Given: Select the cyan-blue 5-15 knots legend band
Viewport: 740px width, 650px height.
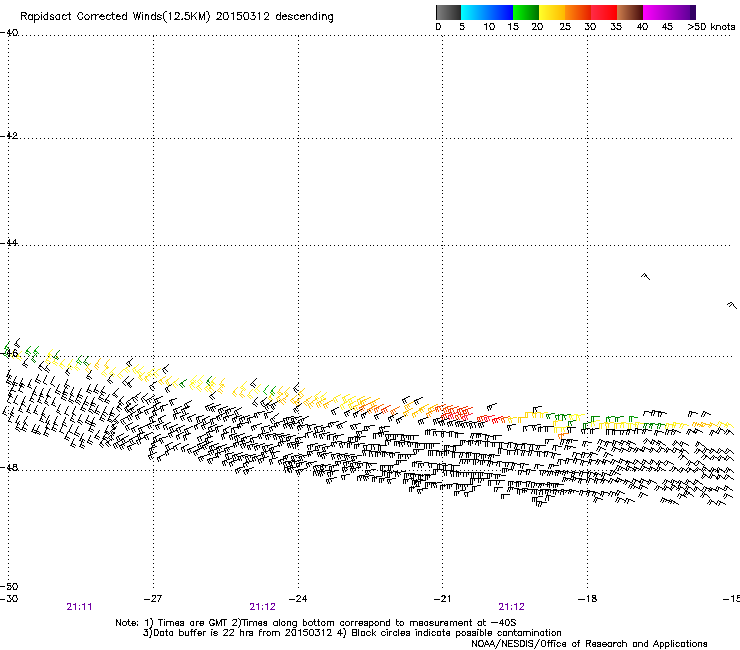Looking at the screenshot, I should 487,12.
